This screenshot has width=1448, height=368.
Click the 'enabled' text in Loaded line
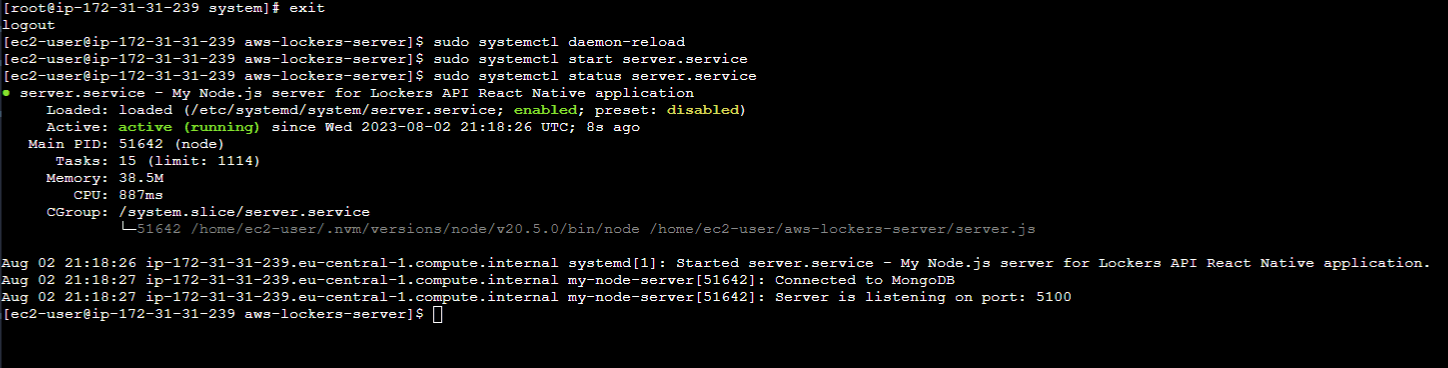546,110
